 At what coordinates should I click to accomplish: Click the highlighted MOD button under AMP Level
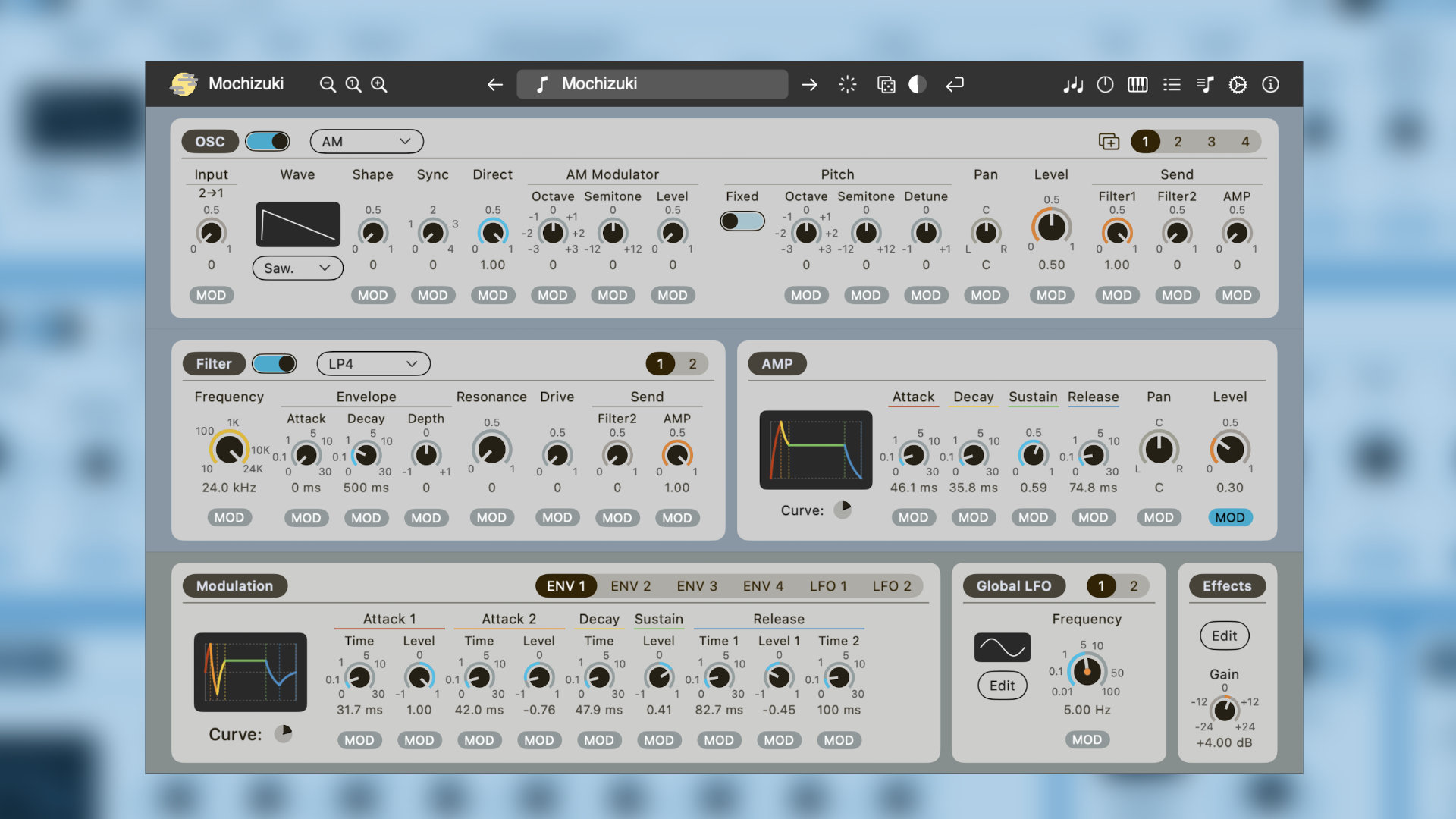click(1230, 517)
